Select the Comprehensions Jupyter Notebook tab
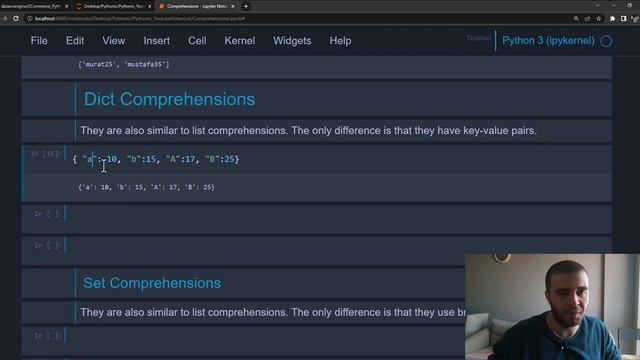This screenshot has height=360, width=640. [197, 6]
